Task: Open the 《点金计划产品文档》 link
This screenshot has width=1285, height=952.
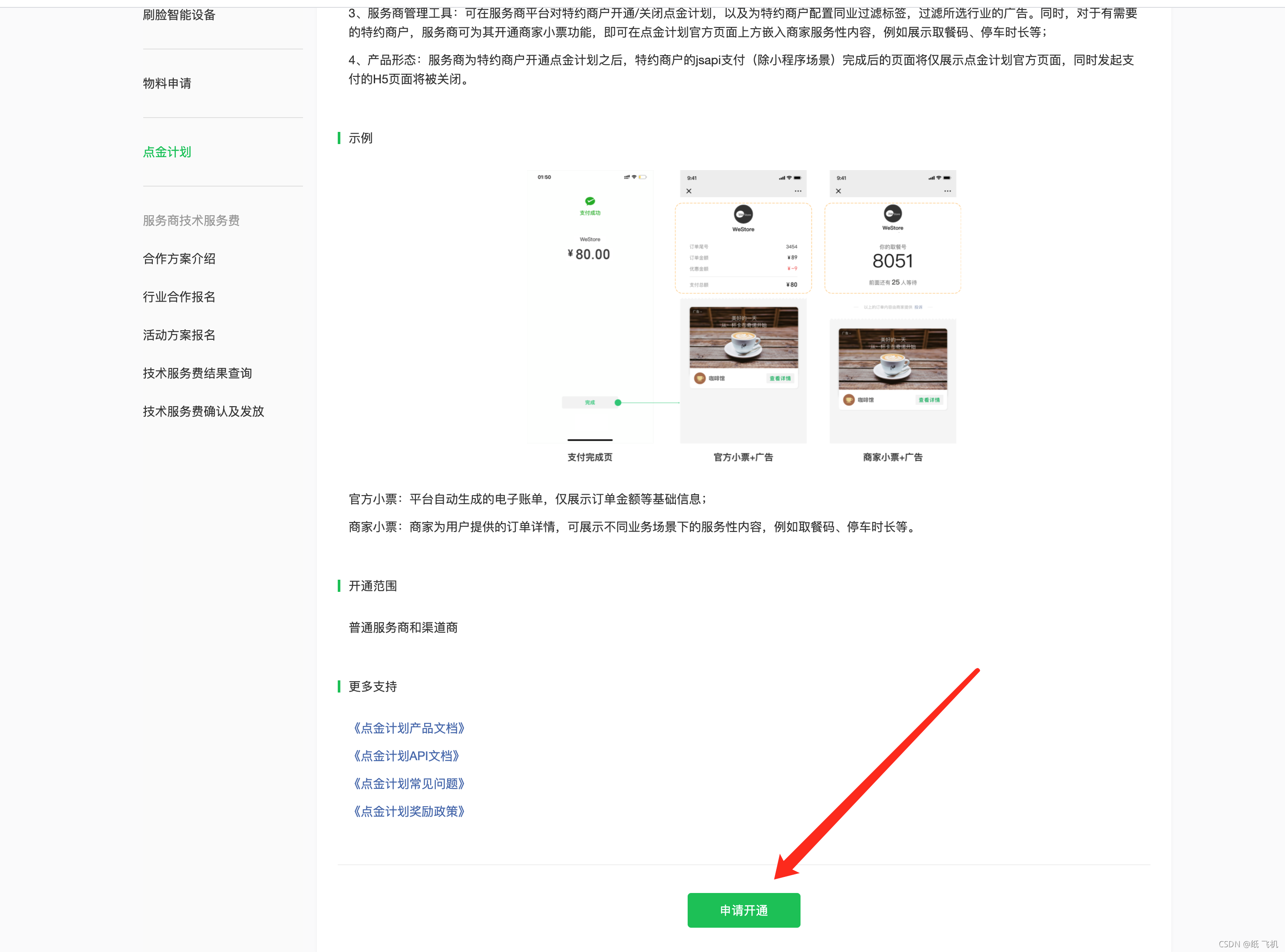Action: point(409,728)
